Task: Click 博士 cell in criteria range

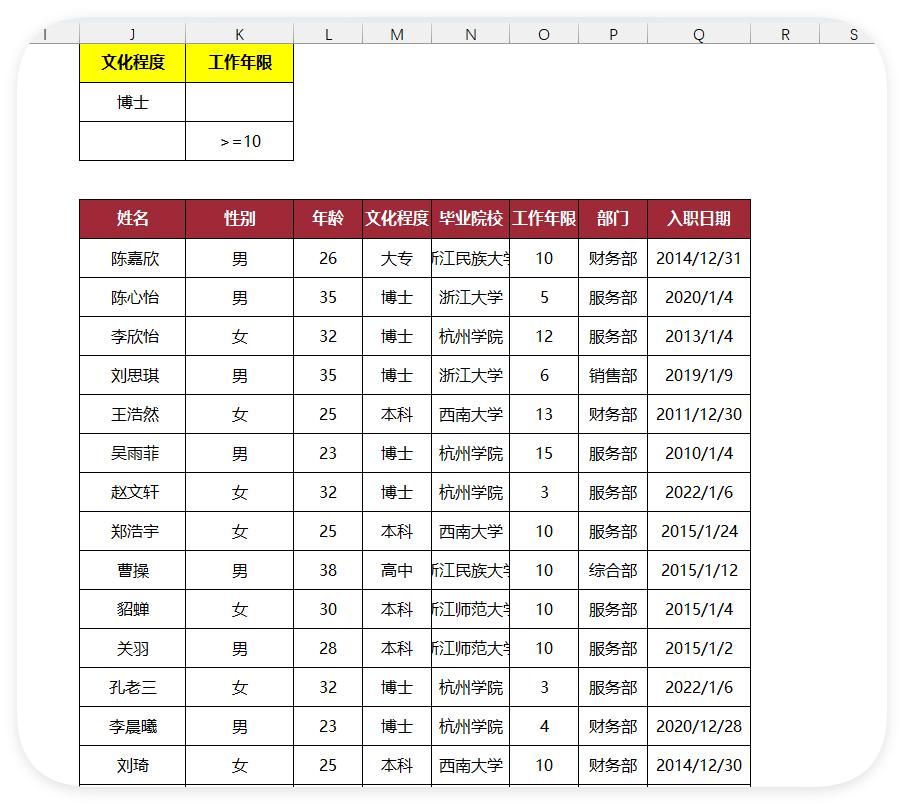Action: coord(132,102)
